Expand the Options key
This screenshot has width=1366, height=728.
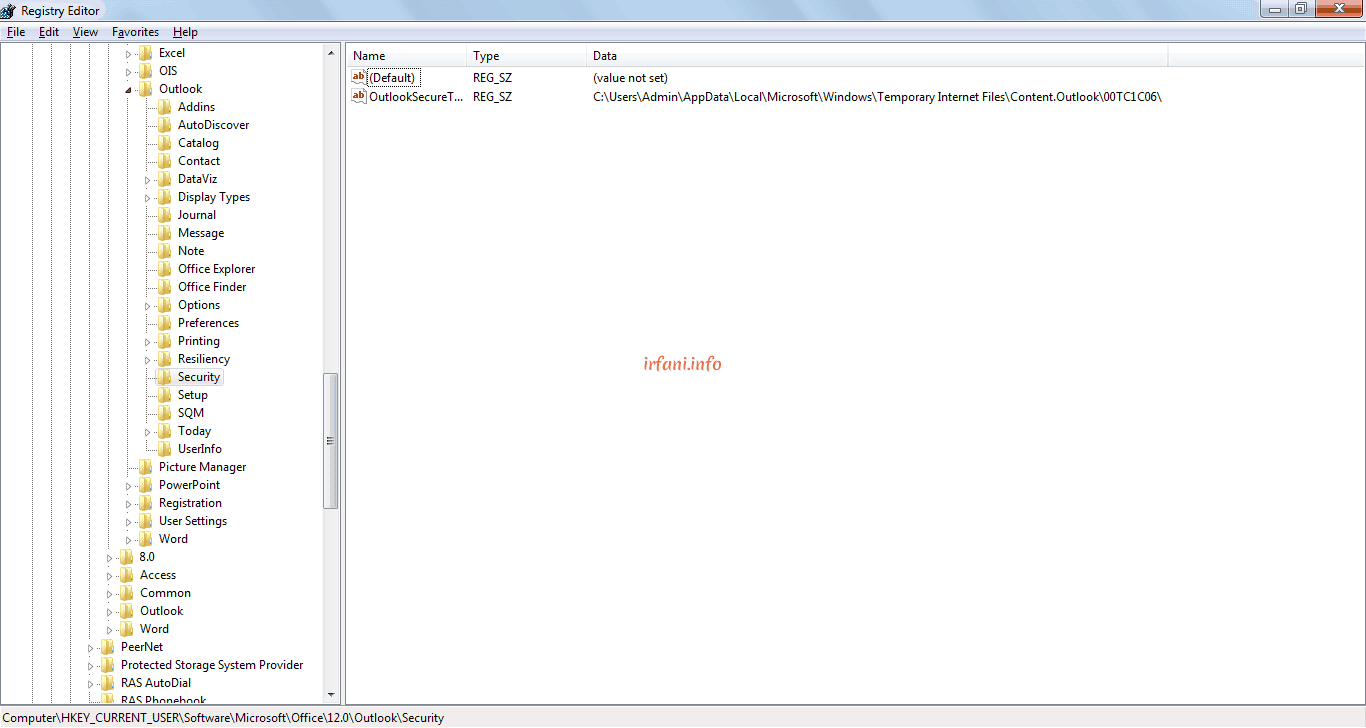click(148, 305)
